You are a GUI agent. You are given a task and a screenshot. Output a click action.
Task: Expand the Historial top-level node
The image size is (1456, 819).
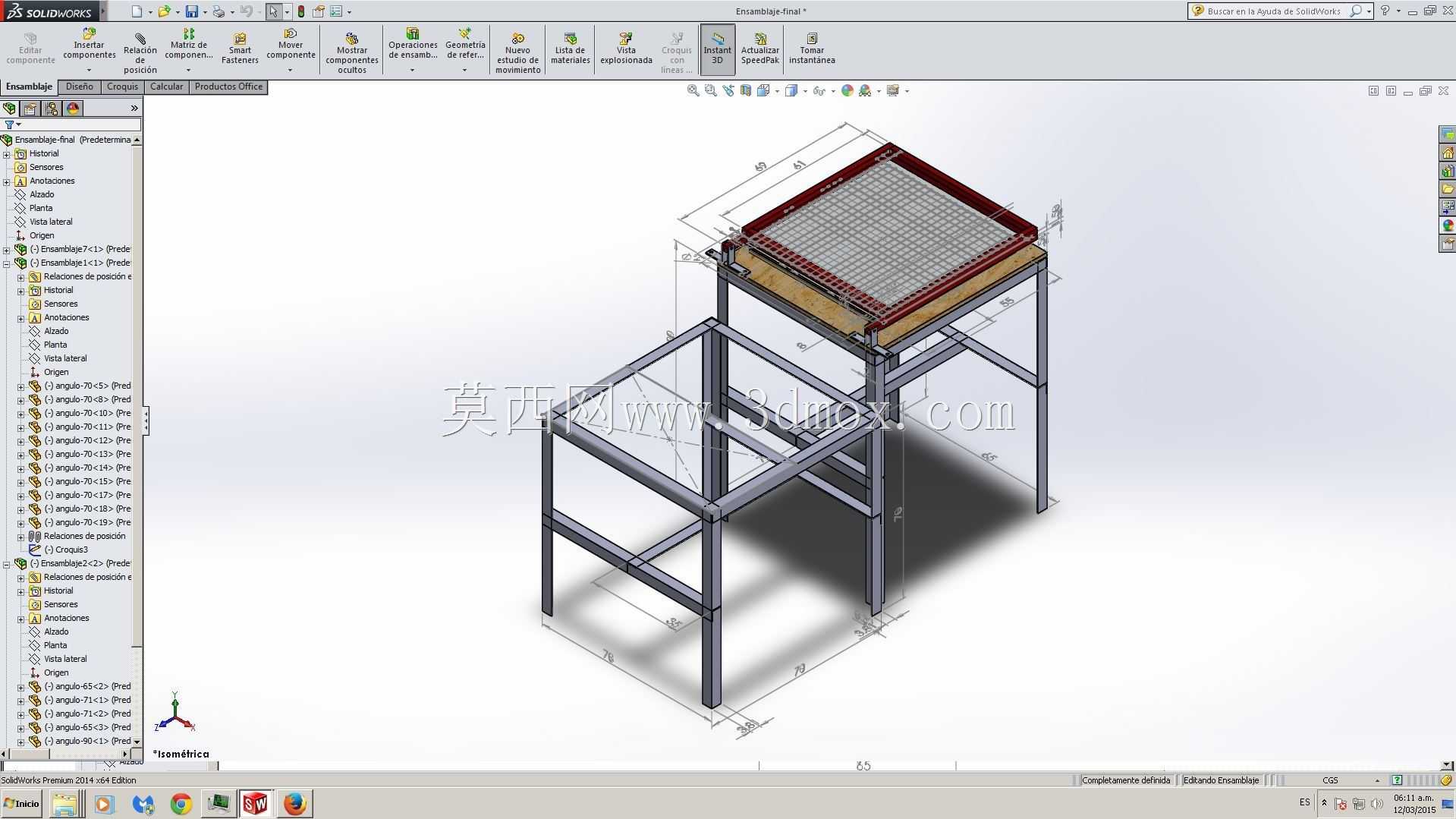click(7, 154)
